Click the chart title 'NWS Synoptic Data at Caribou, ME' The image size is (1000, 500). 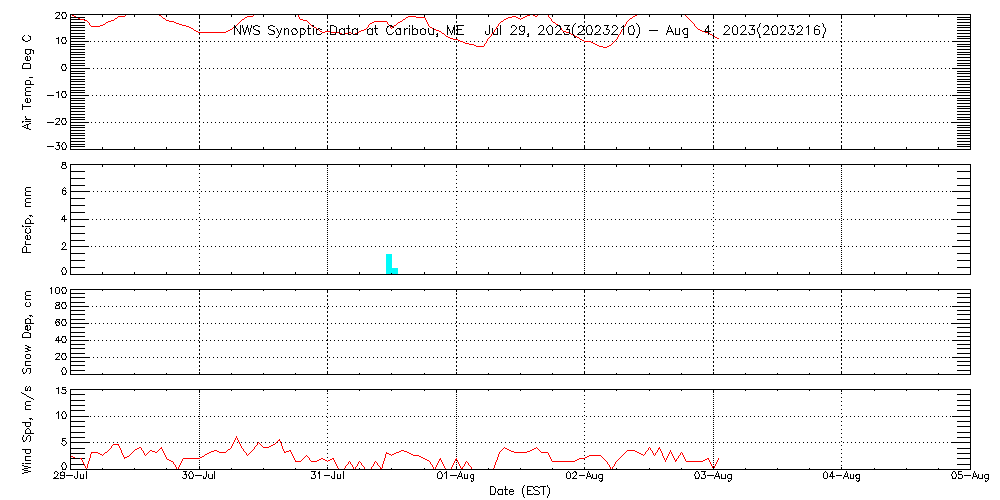(x=348, y=30)
